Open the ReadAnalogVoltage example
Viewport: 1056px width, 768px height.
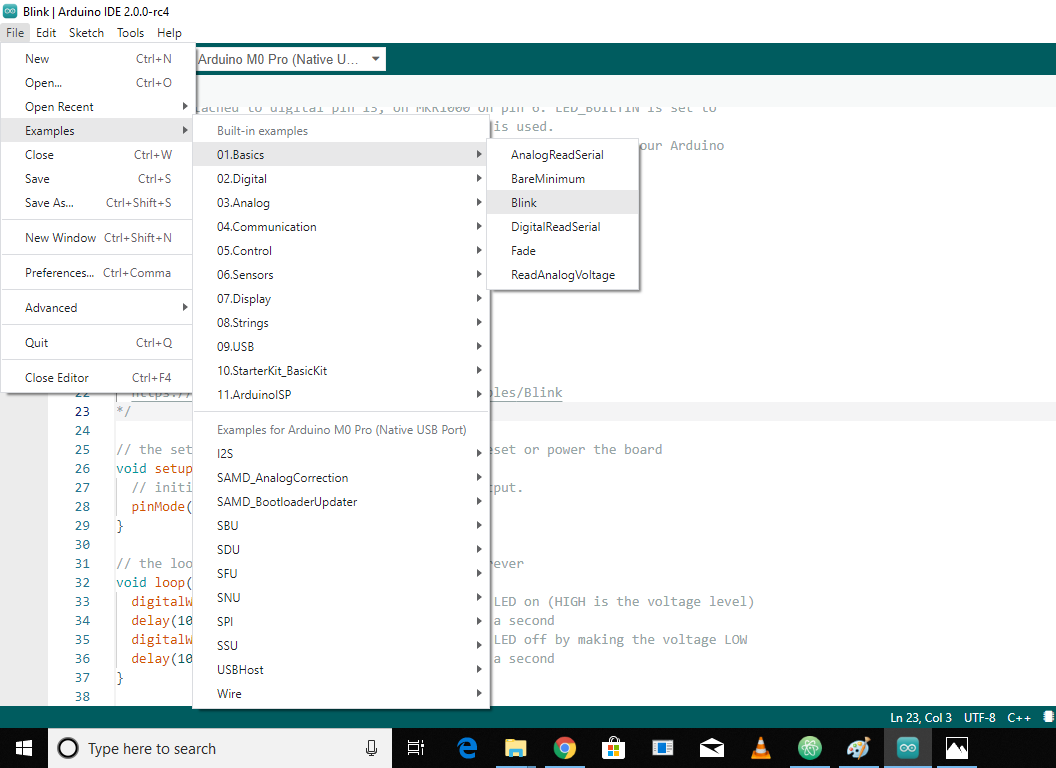(563, 275)
